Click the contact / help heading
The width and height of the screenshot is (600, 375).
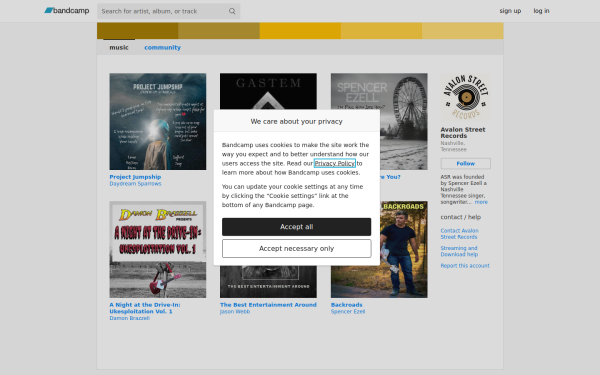pyautogui.click(x=460, y=217)
